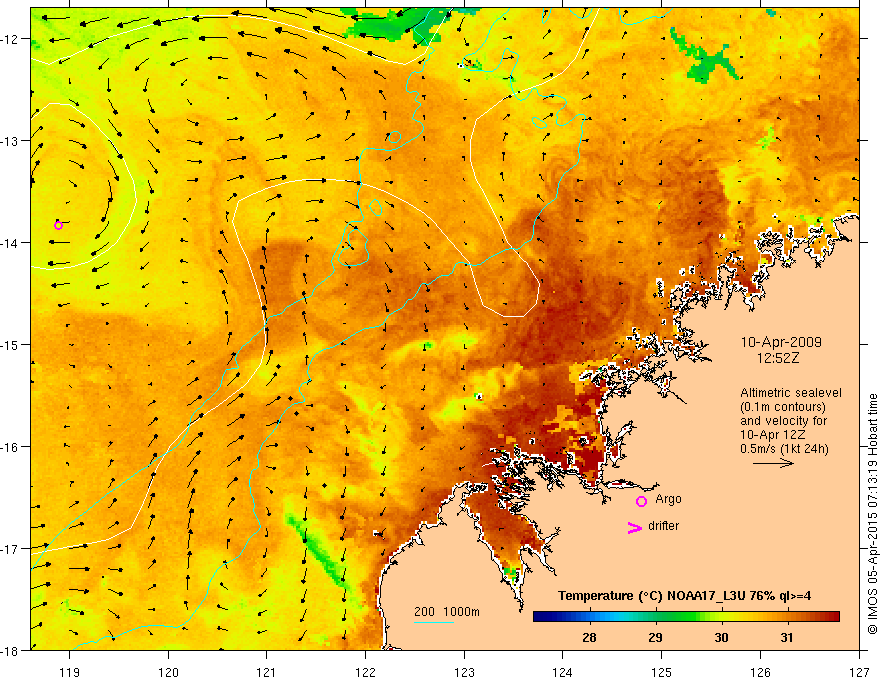This screenshot has width=880, height=680.
Task: Click latitude label -16
Action: (x=11, y=447)
